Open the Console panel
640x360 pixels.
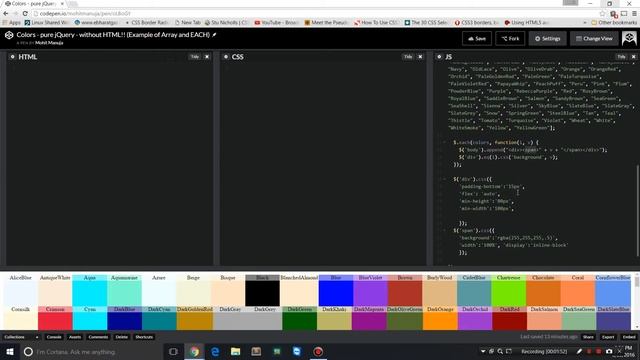pyautogui.click(x=54, y=337)
